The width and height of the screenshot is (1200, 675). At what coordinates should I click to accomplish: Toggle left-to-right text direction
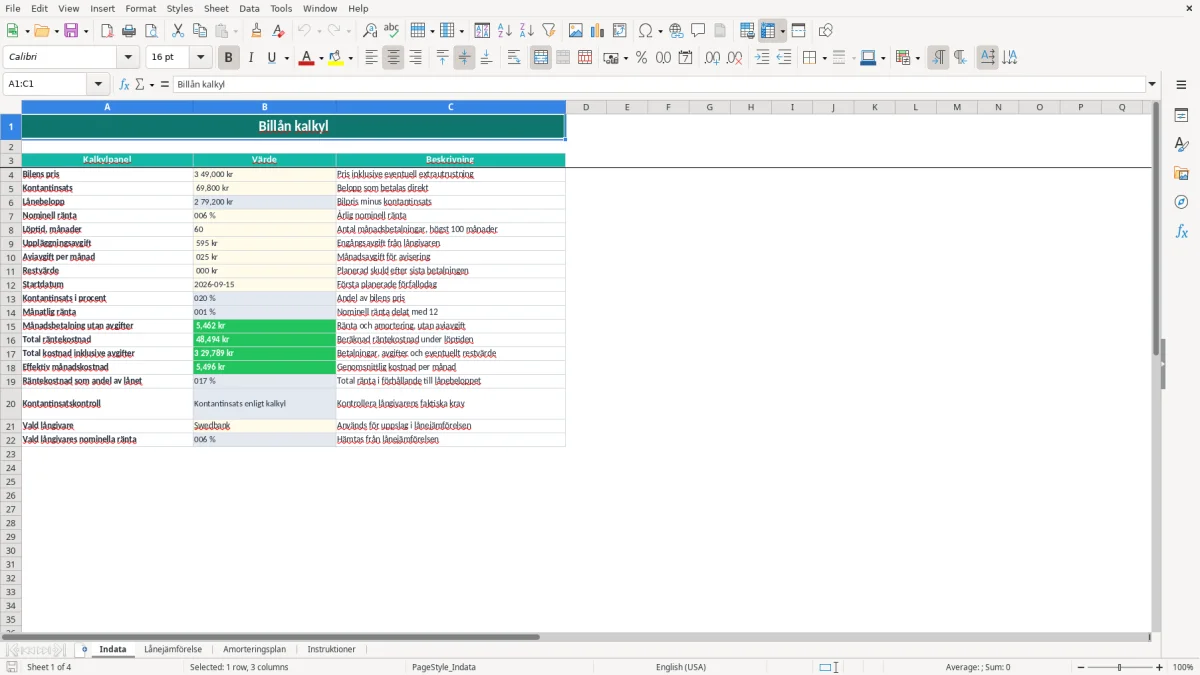pyautogui.click(x=938, y=58)
